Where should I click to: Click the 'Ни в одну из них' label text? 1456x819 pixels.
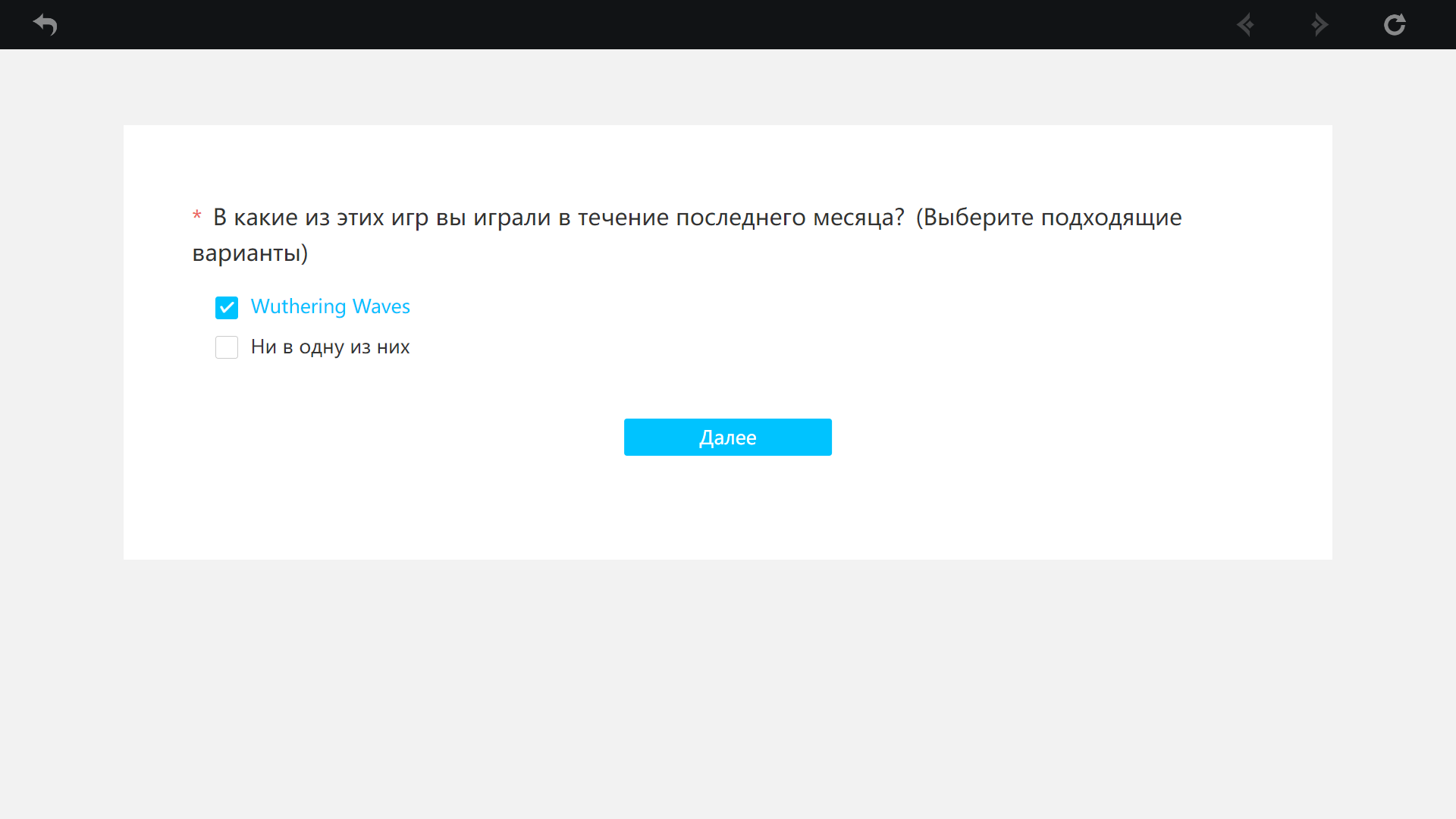tap(331, 347)
